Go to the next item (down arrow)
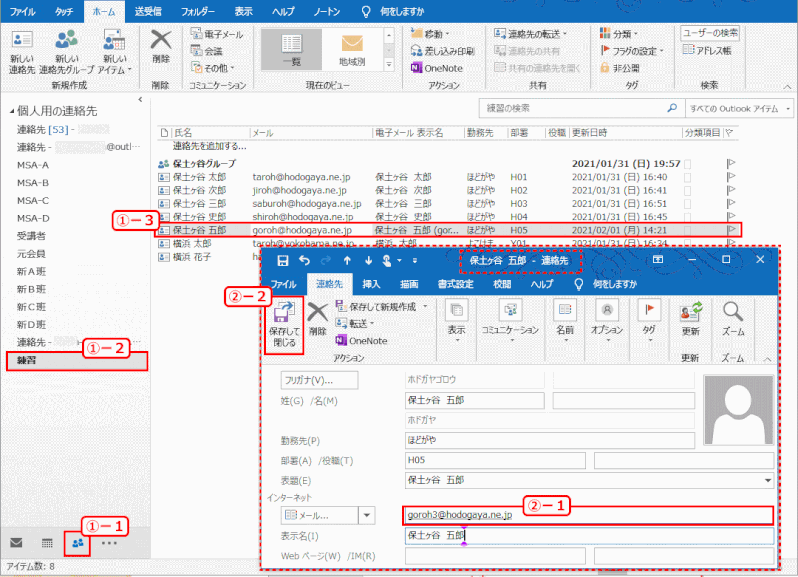This screenshot has width=798, height=577. (368, 261)
